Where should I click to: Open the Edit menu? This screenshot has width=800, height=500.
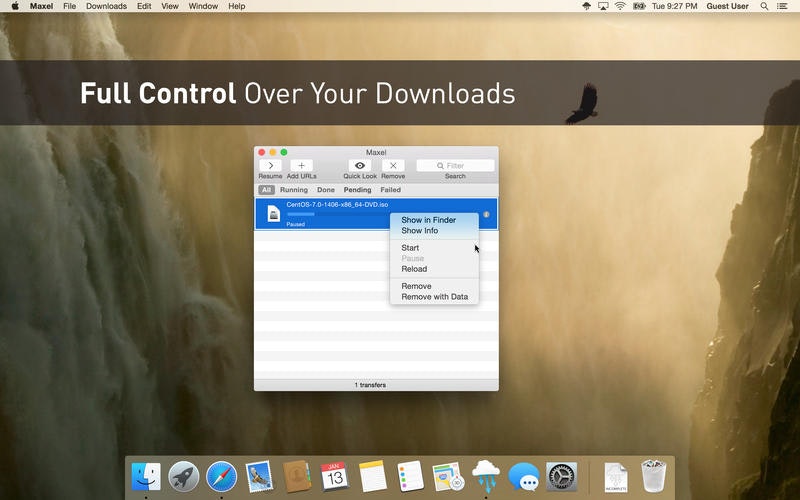(x=144, y=6)
